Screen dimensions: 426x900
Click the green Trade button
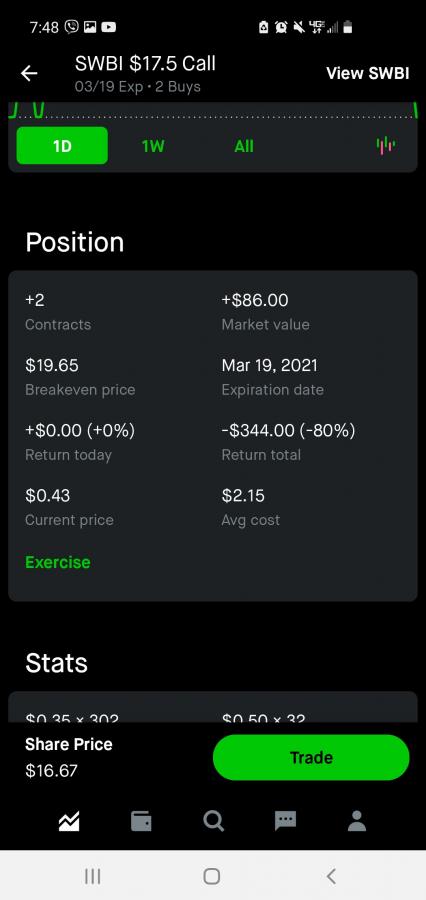pyautogui.click(x=311, y=757)
